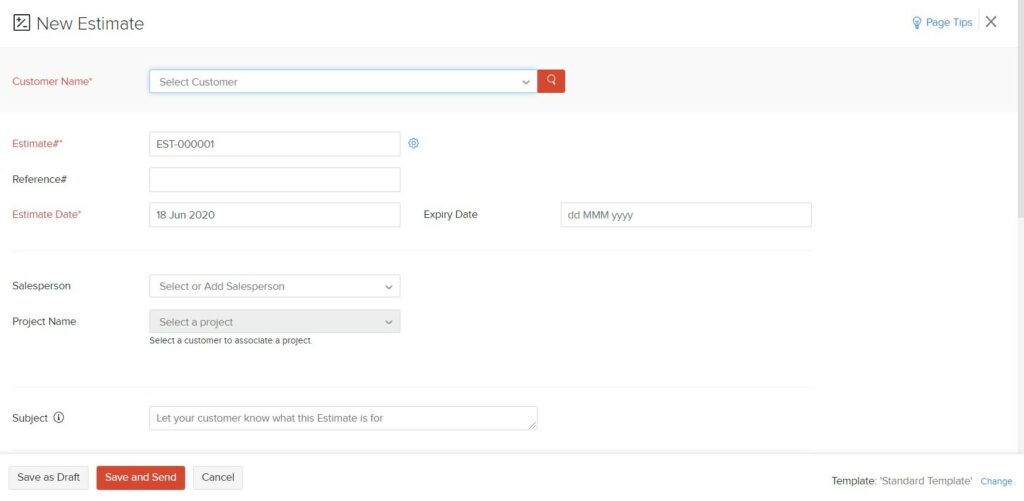Open the Select a project dropdown
The image size is (1024, 501).
click(274, 321)
